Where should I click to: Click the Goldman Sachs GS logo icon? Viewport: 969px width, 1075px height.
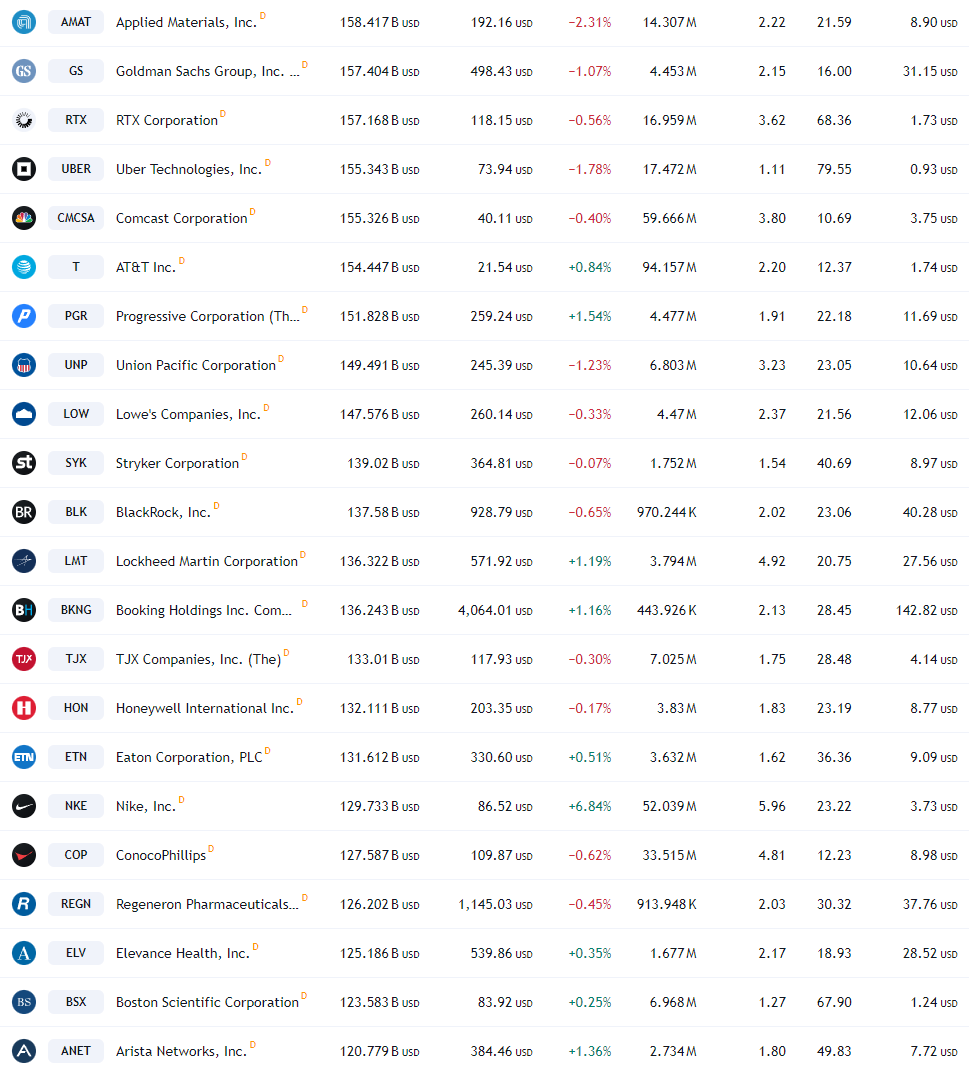24,71
